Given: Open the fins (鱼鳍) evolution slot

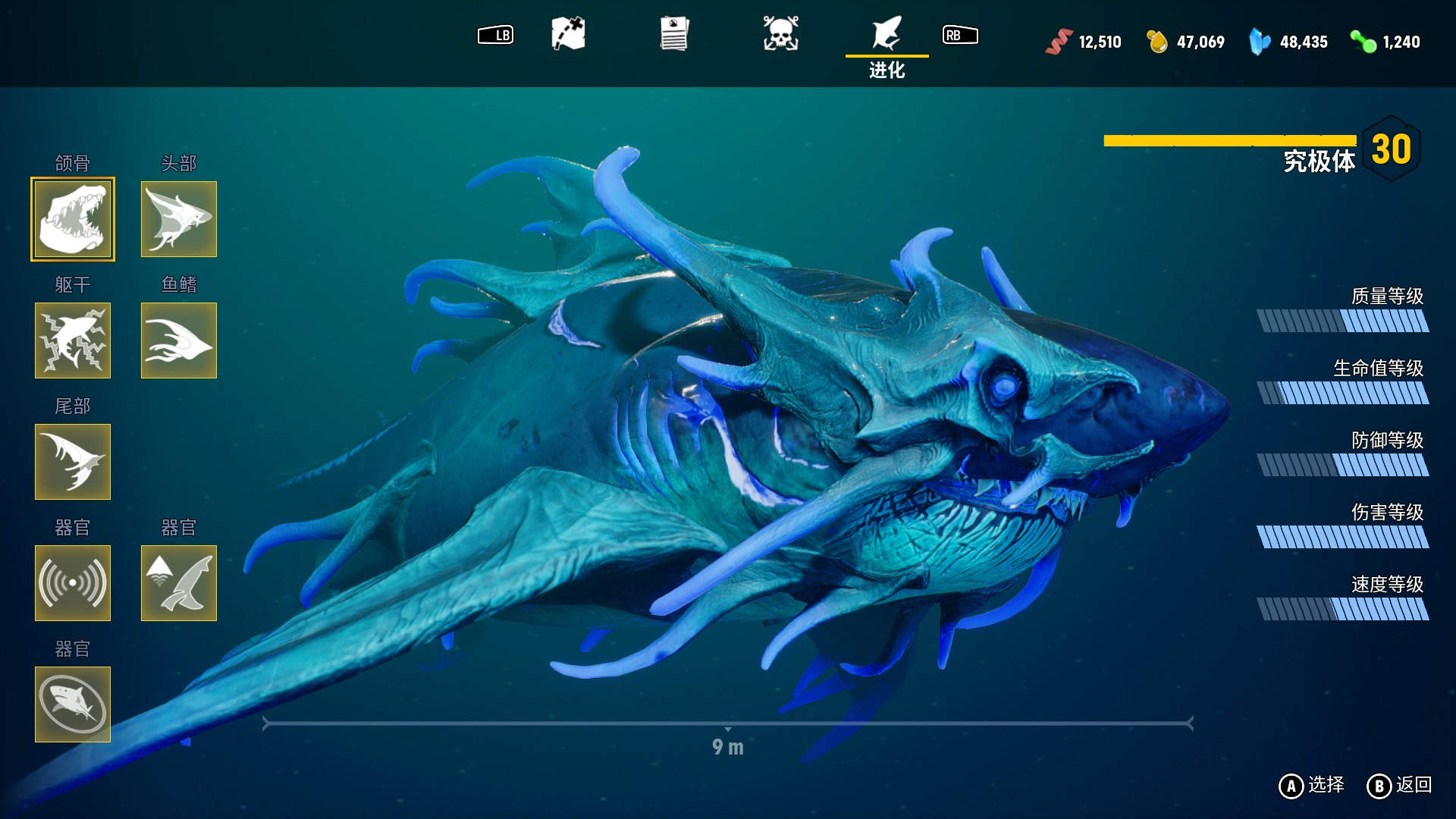Looking at the screenshot, I should (179, 340).
